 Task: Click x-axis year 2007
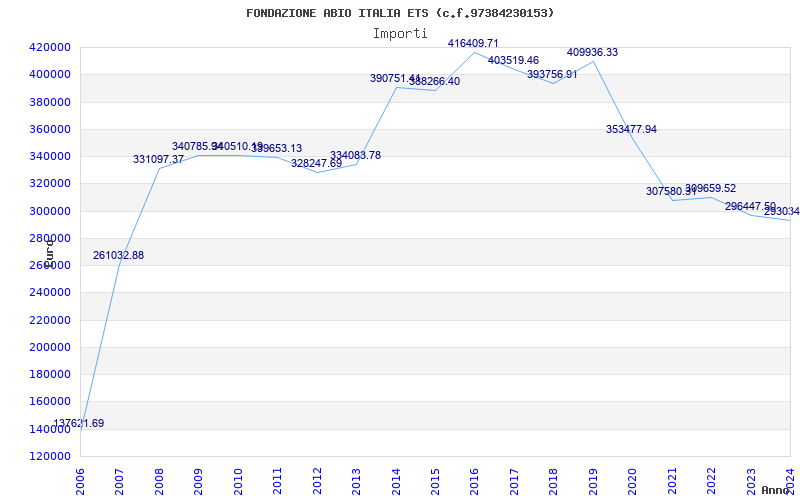coord(119,482)
